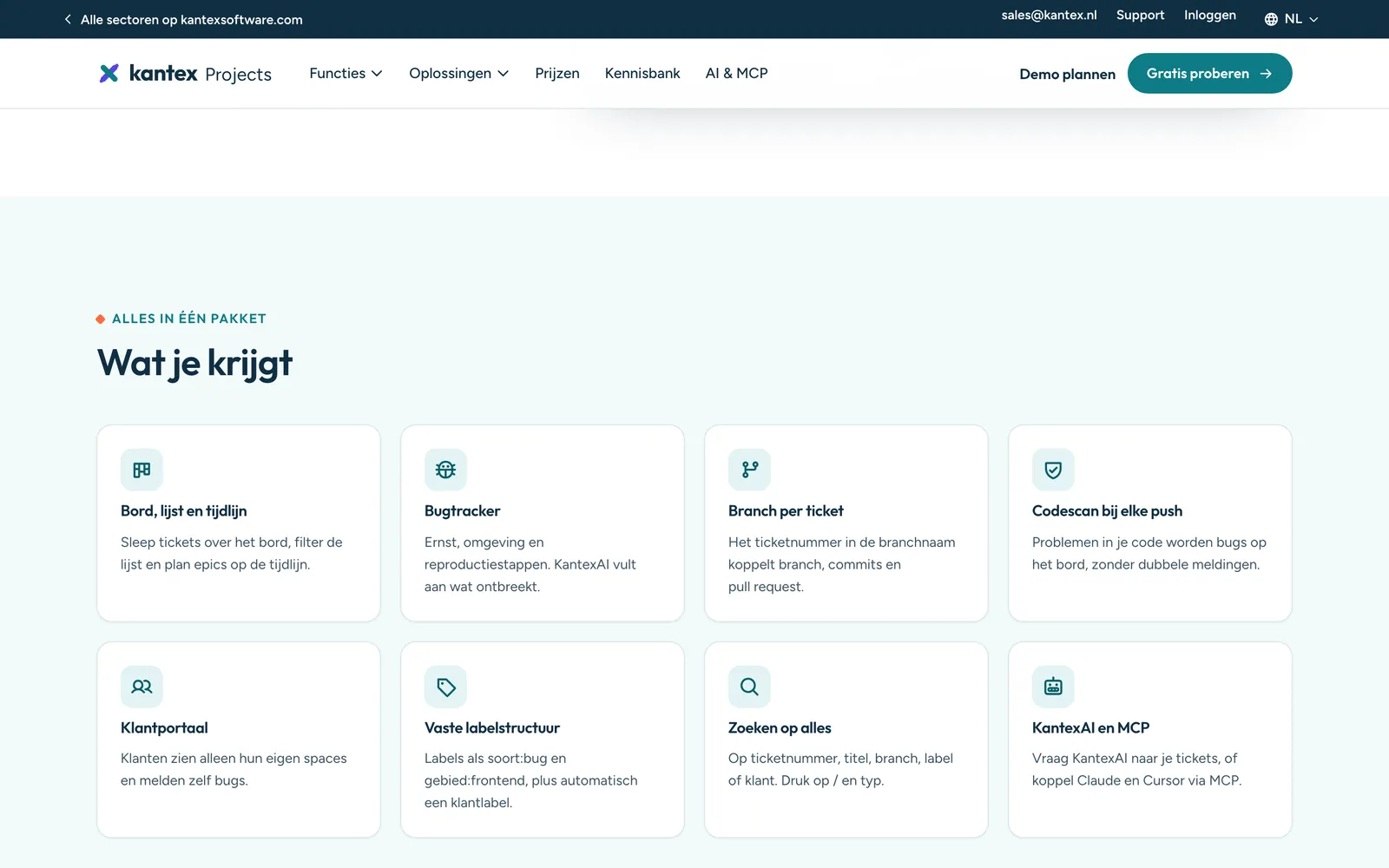The image size is (1389, 868).
Task: Click the sales@kantex.nl email link
Action: pyautogui.click(x=1049, y=16)
